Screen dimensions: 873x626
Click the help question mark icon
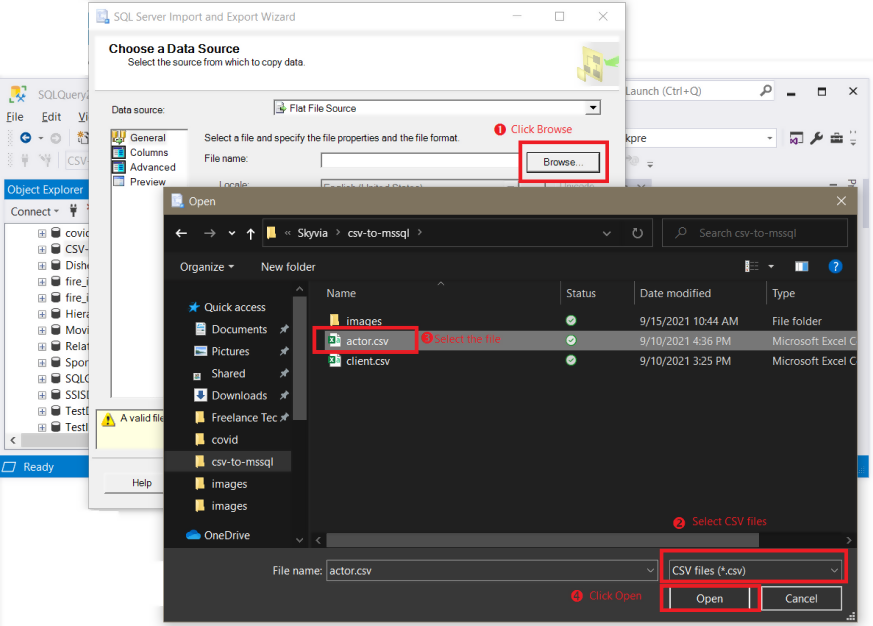click(x=837, y=266)
